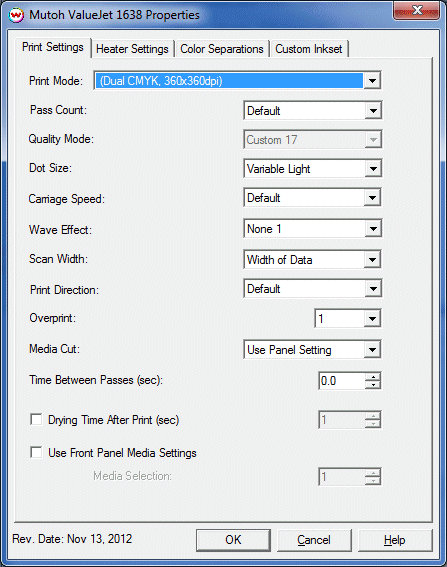Check Use Front Panel Media Settings
The height and width of the screenshot is (567, 447).
tap(36, 452)
